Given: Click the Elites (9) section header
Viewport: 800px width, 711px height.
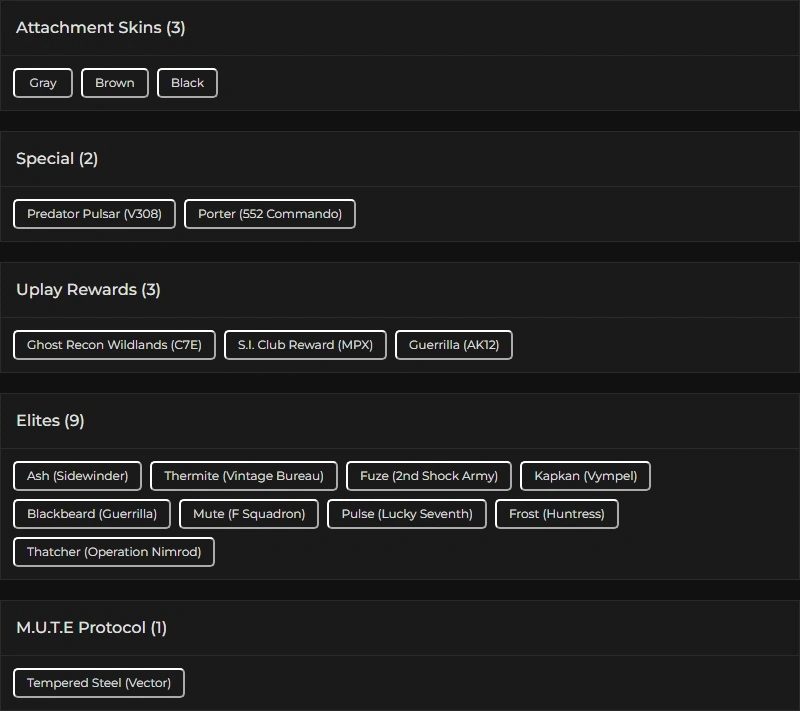Looking at the screenshot, I should tap(50, 421).
